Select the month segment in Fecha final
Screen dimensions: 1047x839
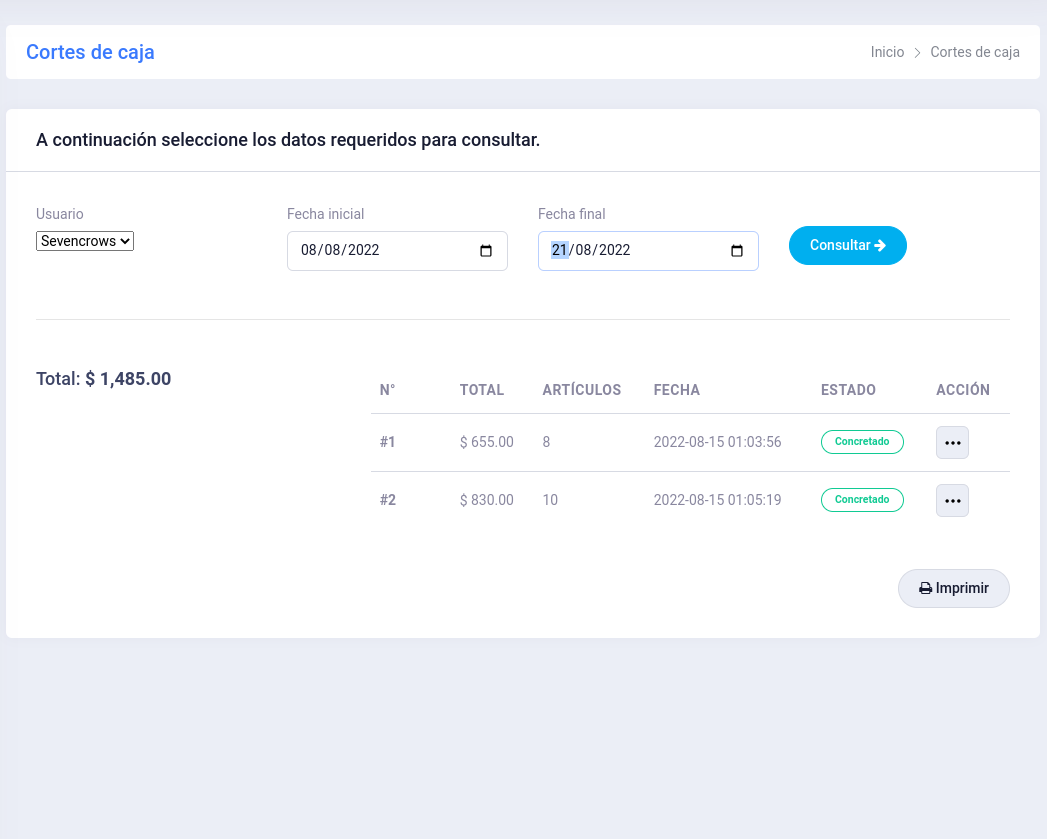point(584,251)
